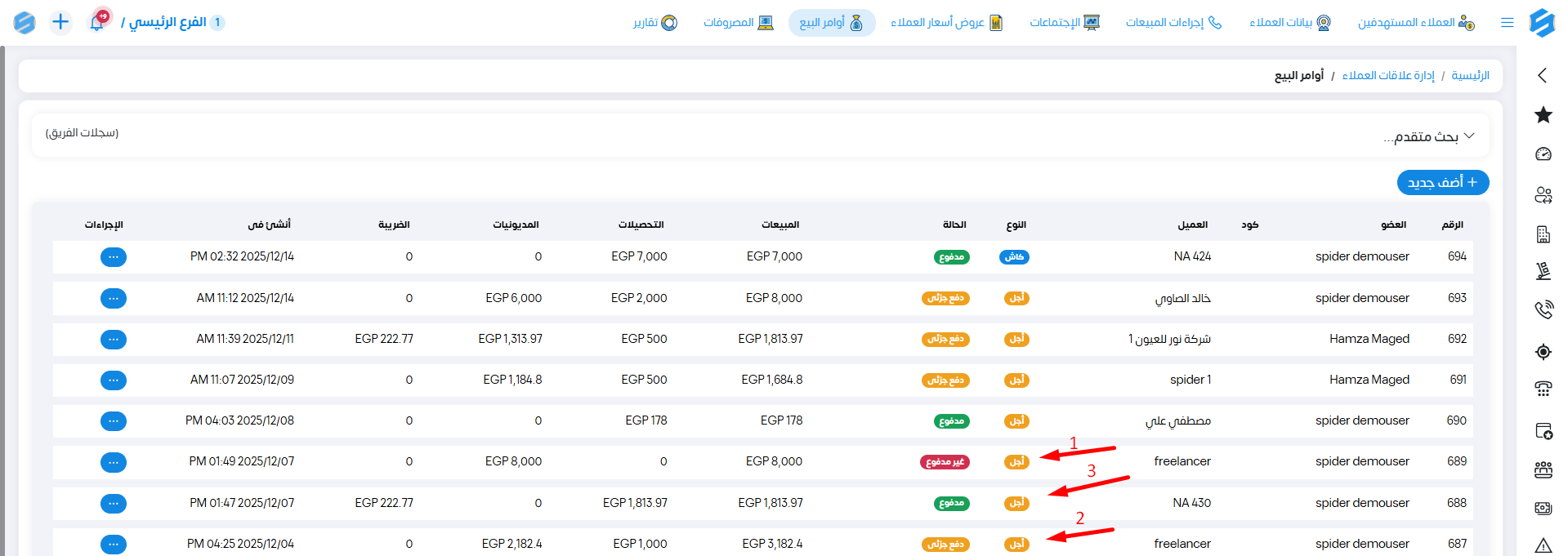This screenshot has width=1568, height=556.
Task: Click the warning triangle icon in sidebar
Action: coord(1543,545)
